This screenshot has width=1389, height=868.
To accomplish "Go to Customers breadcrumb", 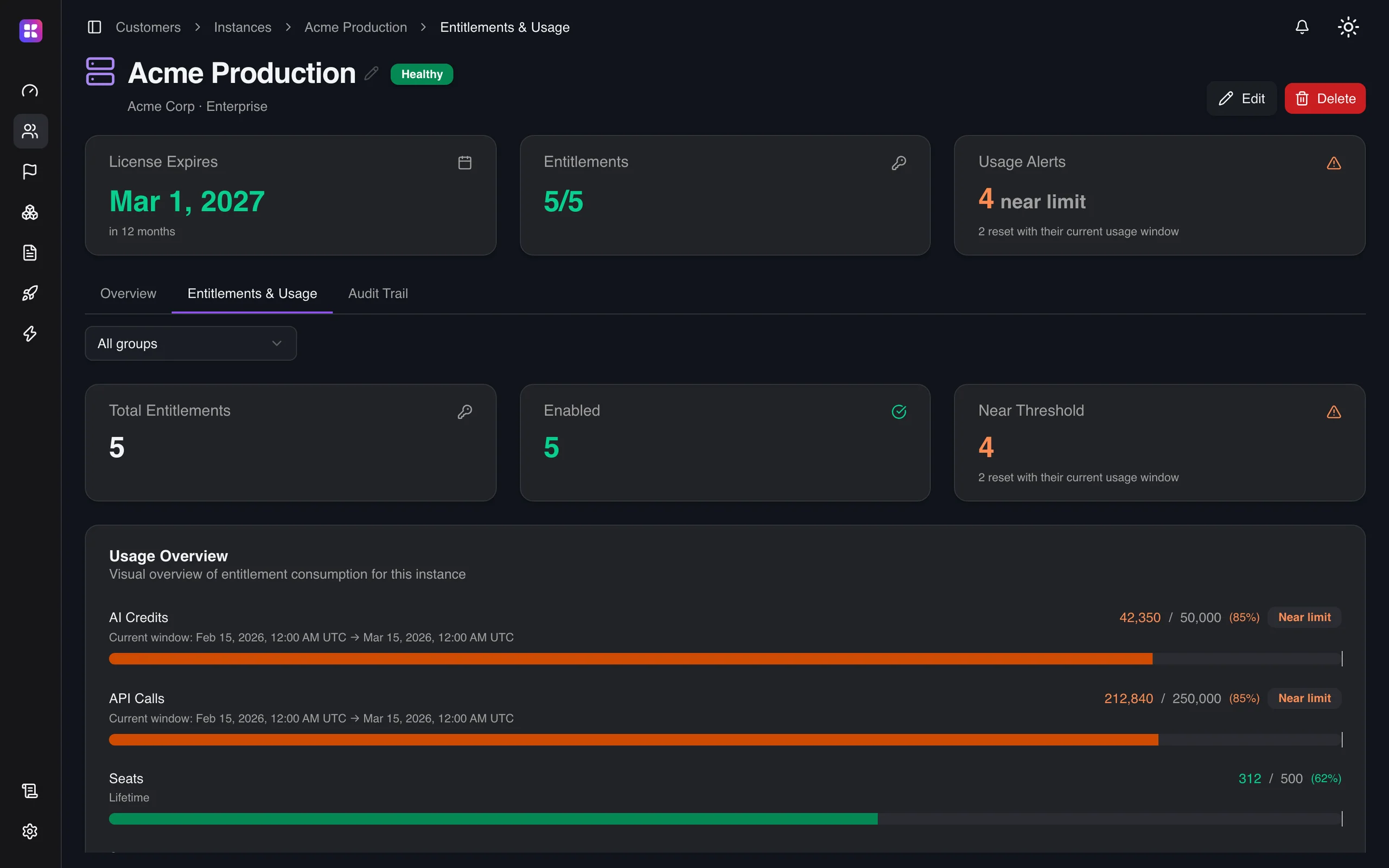I will (148, 27).
